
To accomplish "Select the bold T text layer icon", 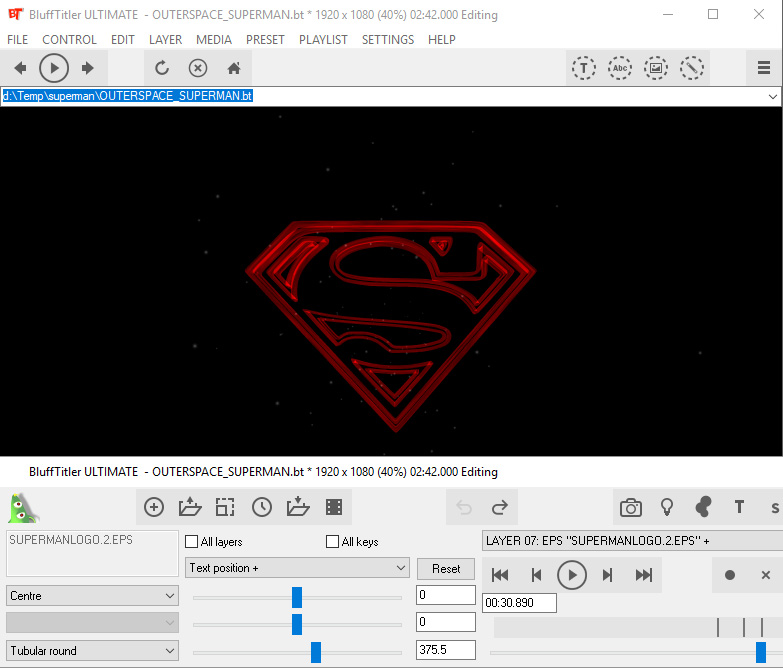I will (740, 507).
